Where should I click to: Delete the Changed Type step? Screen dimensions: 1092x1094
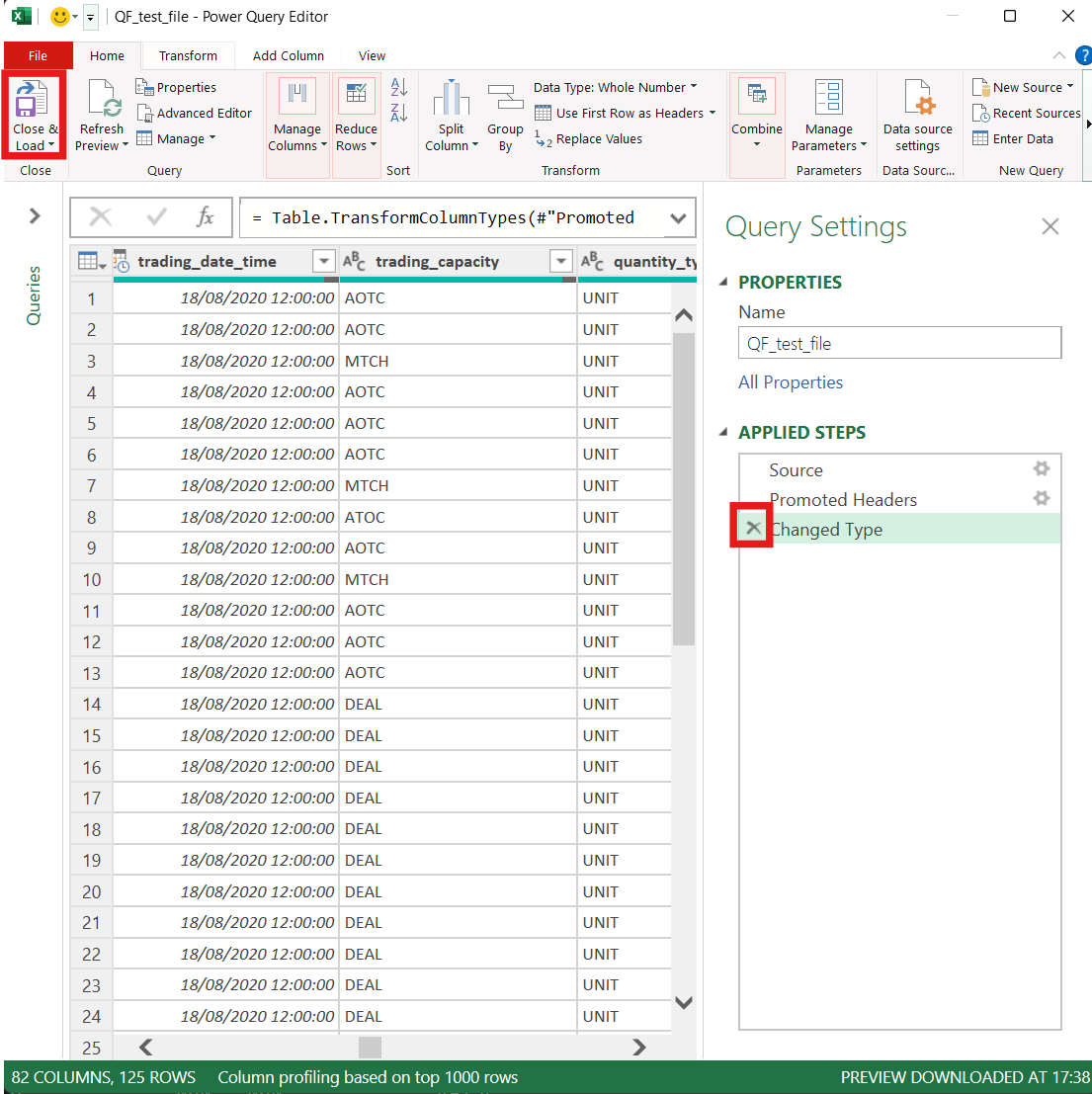(753, 528)
